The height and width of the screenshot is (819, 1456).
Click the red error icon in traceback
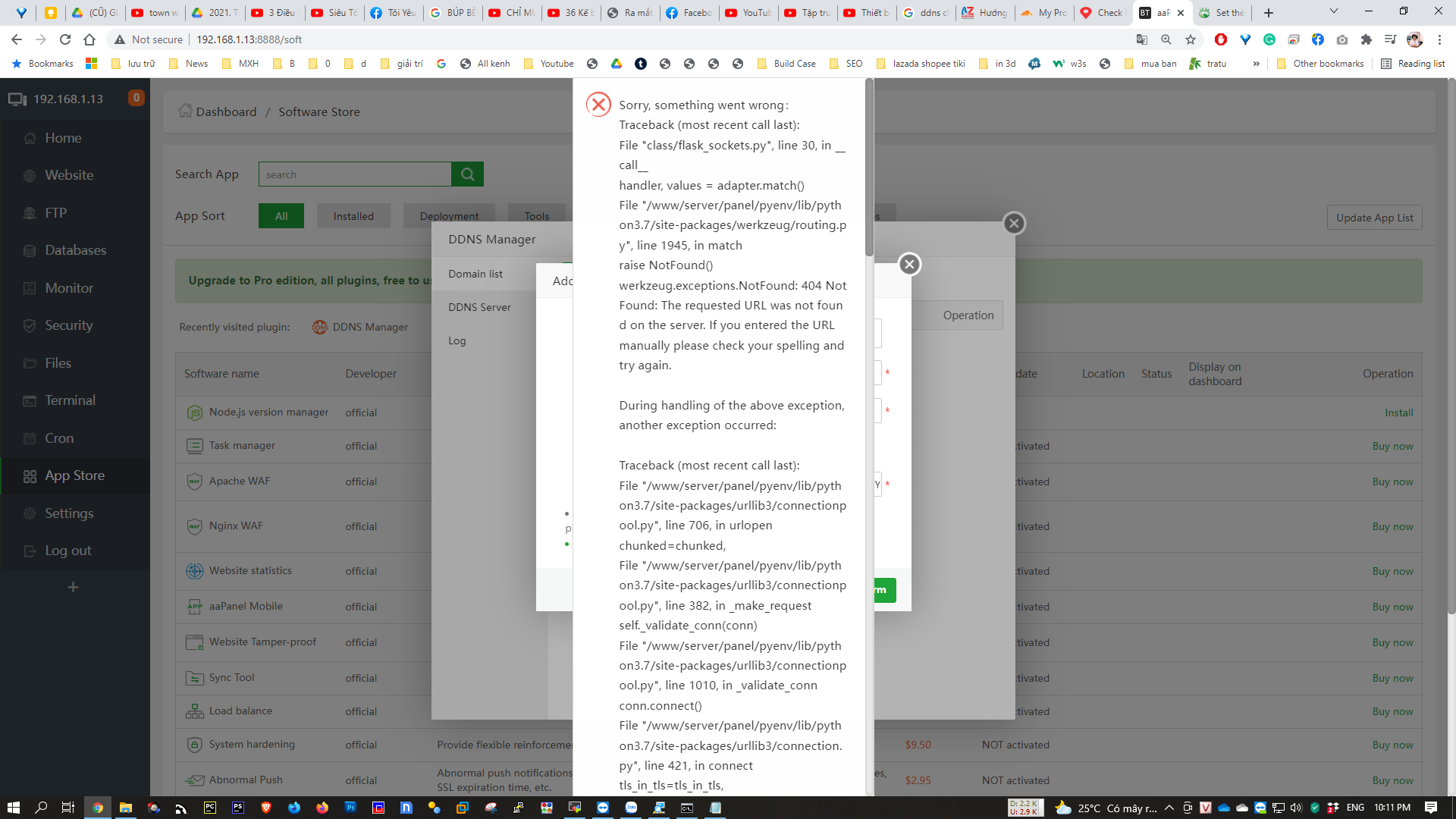pos(598,105)
